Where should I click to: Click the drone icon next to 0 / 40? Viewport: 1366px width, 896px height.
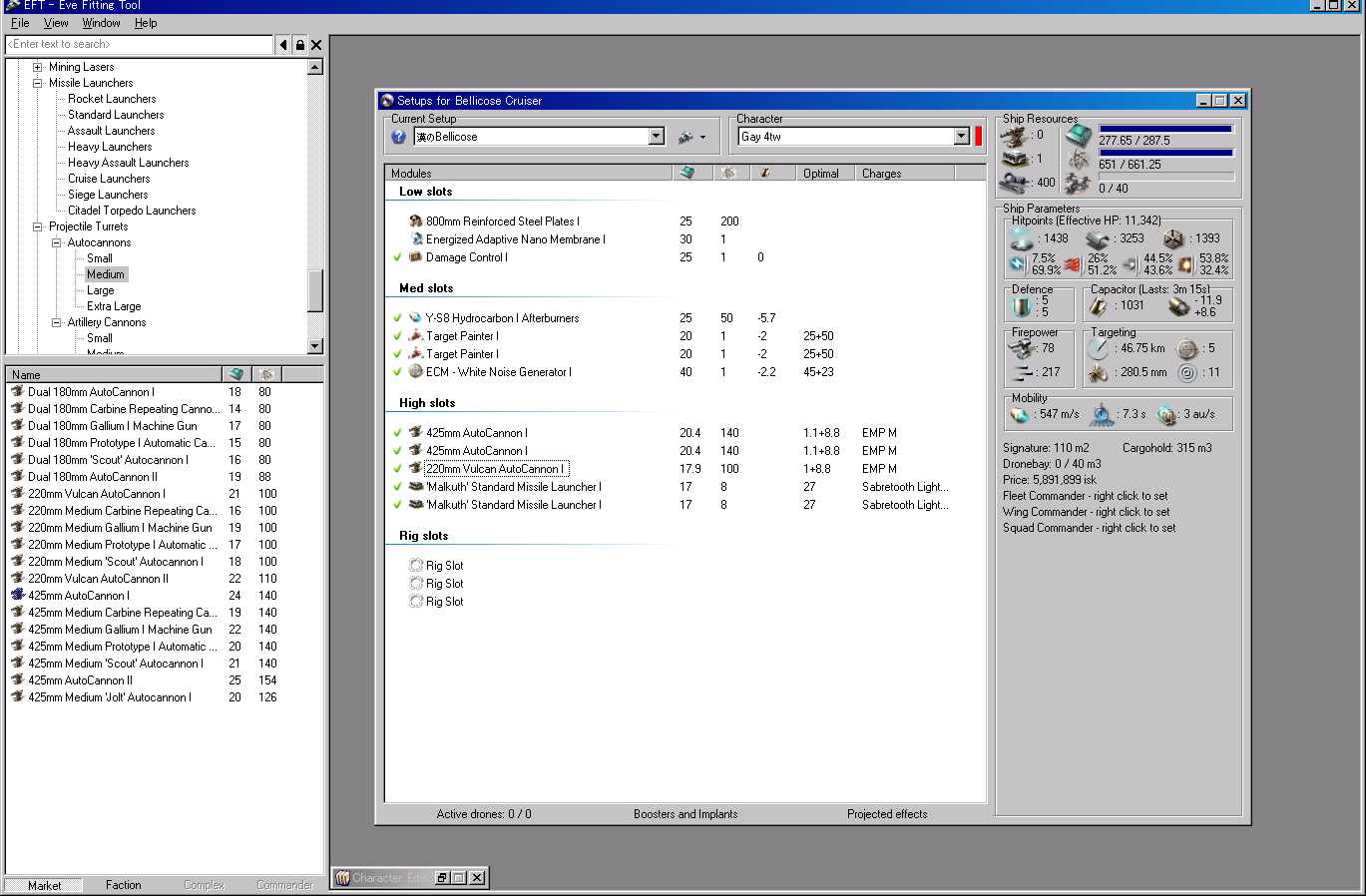point(1078,184)
